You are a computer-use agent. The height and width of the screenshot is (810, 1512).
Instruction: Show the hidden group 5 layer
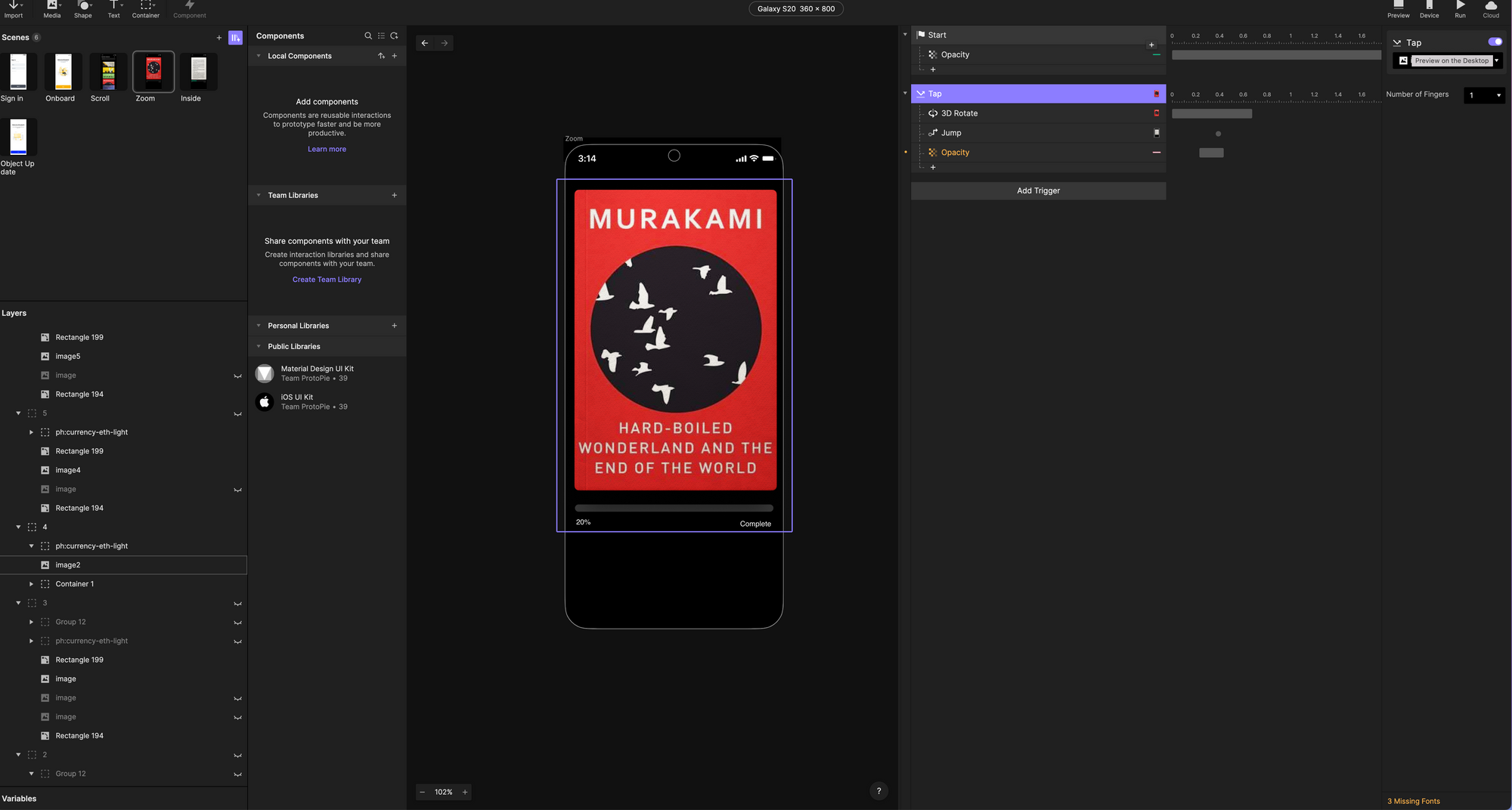[237, 414]
